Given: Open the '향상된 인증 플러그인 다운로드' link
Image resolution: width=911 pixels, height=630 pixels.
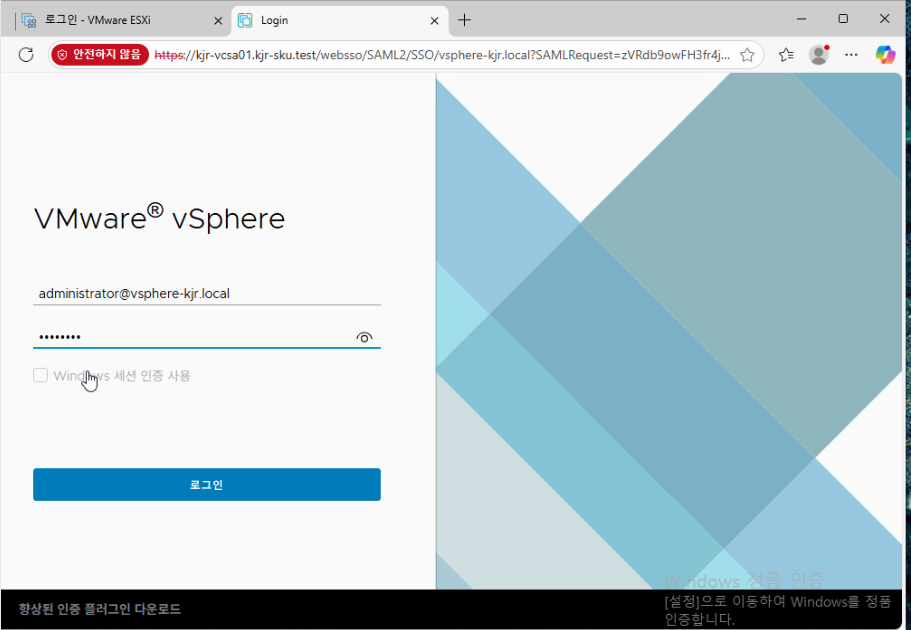Looking at the screenshot, I should click(99, 609).
